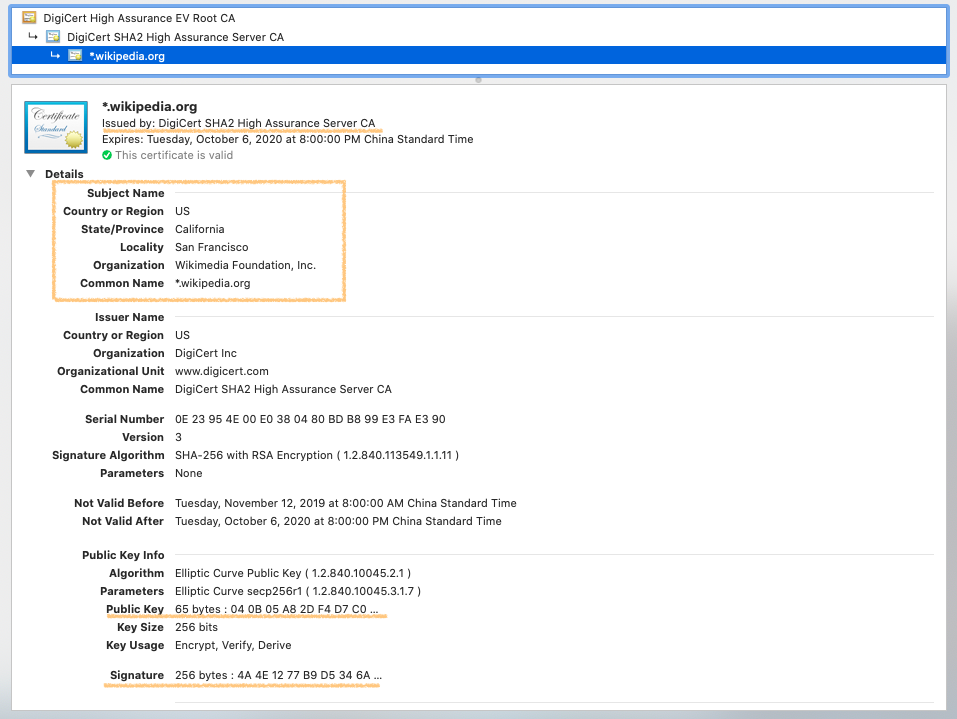This screenshot has width=957, height=719.
Task: Click the Serial Number label
Action: pyautogui.click(x=125, y=419)
